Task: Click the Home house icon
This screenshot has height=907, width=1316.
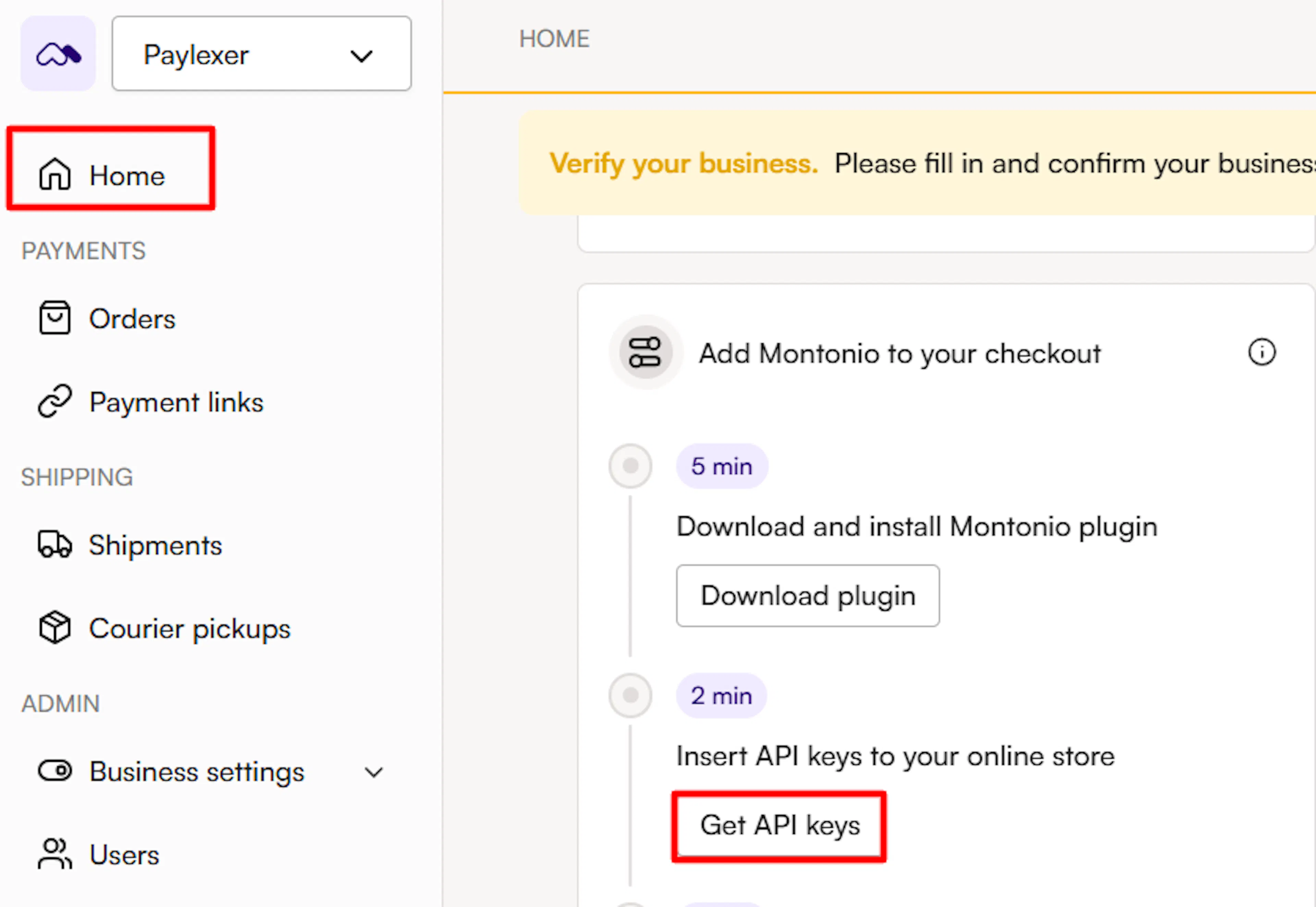Action: (54, 174)
